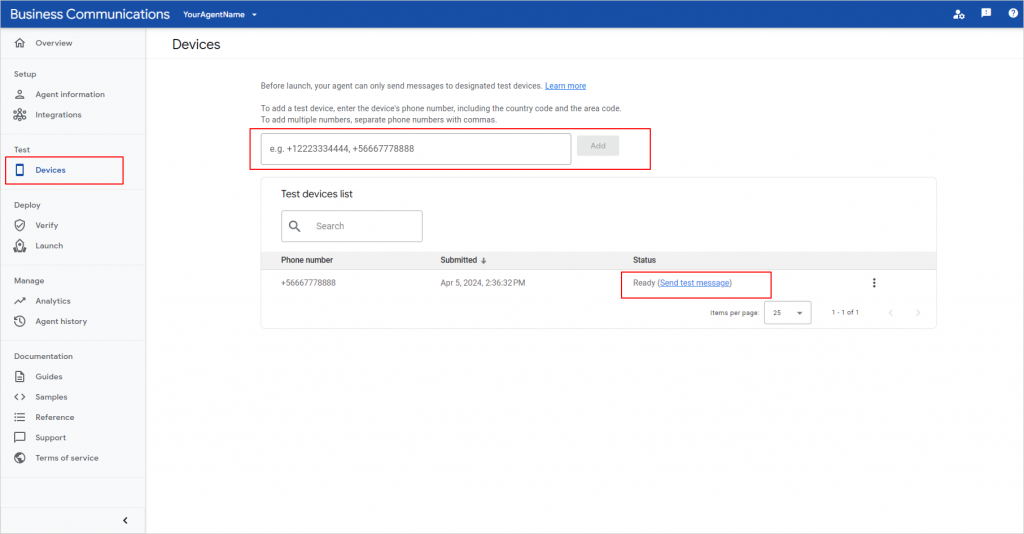This screenshot has height=534, width=1024.
Task: Open Guides under Documentation
Action: [x=48, y=377]
